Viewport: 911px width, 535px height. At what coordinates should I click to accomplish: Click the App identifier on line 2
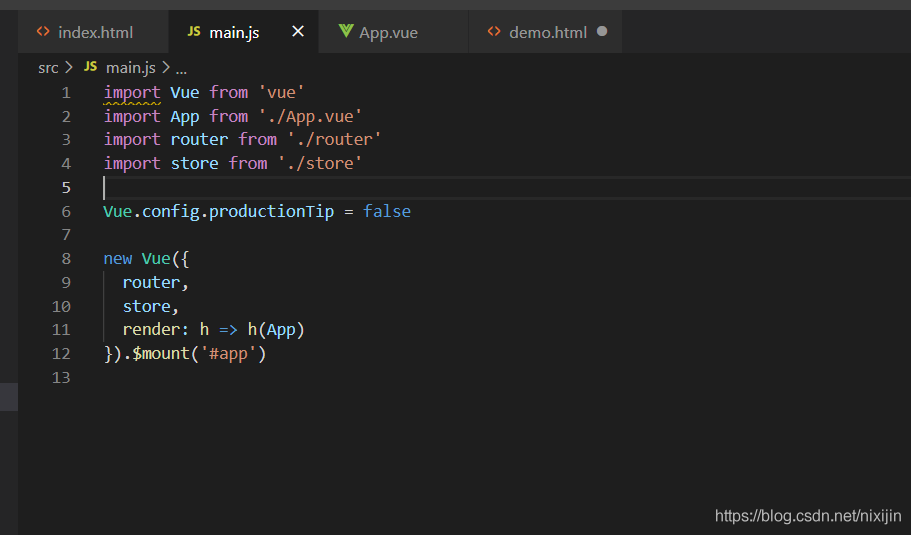pyautogui.click(x=185, y=117)
